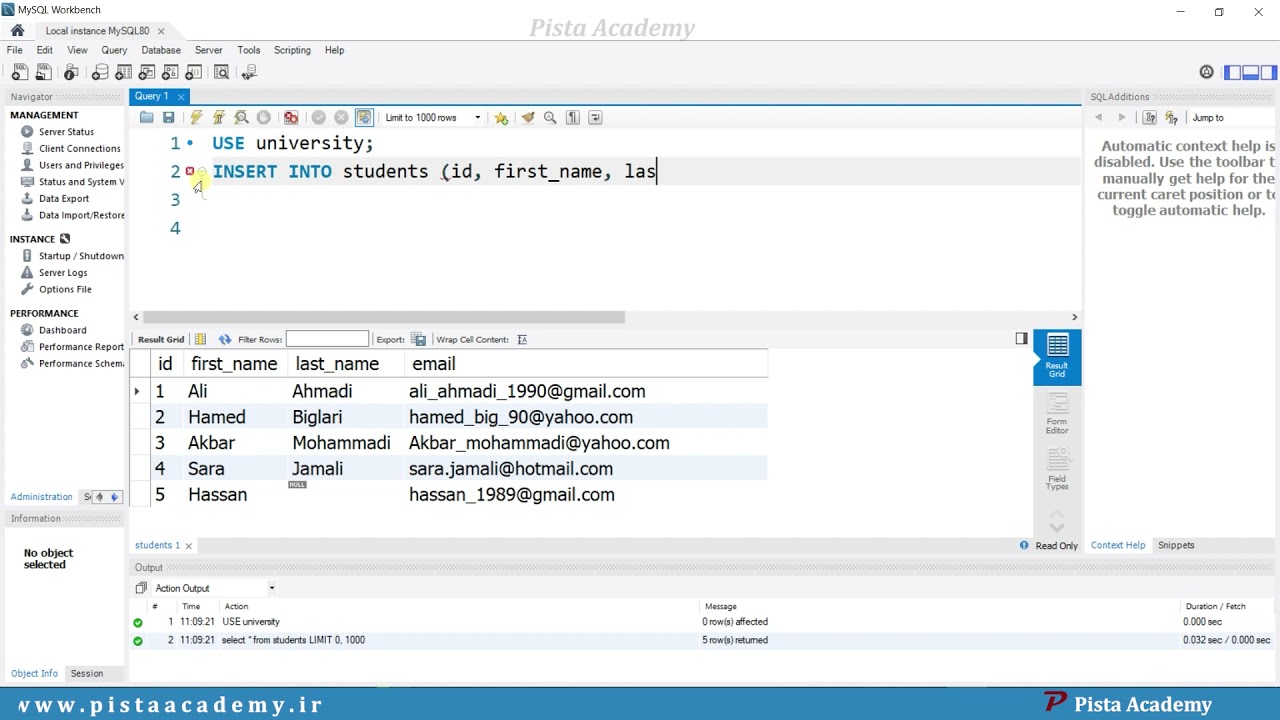Stop the running query icon
Viewport: 1280px width, 720px height.
pos(264,118)
